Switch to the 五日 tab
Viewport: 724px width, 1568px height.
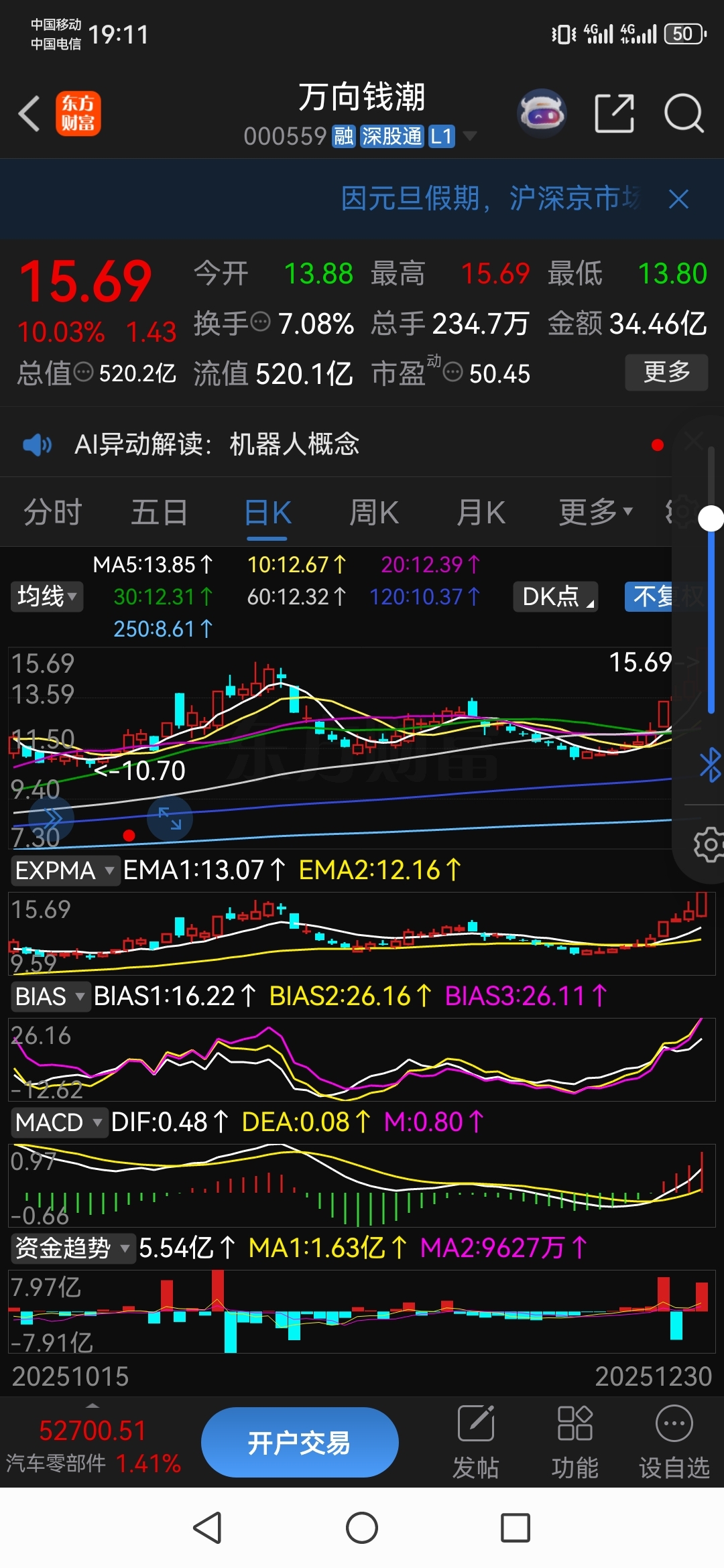click(160, 513)
